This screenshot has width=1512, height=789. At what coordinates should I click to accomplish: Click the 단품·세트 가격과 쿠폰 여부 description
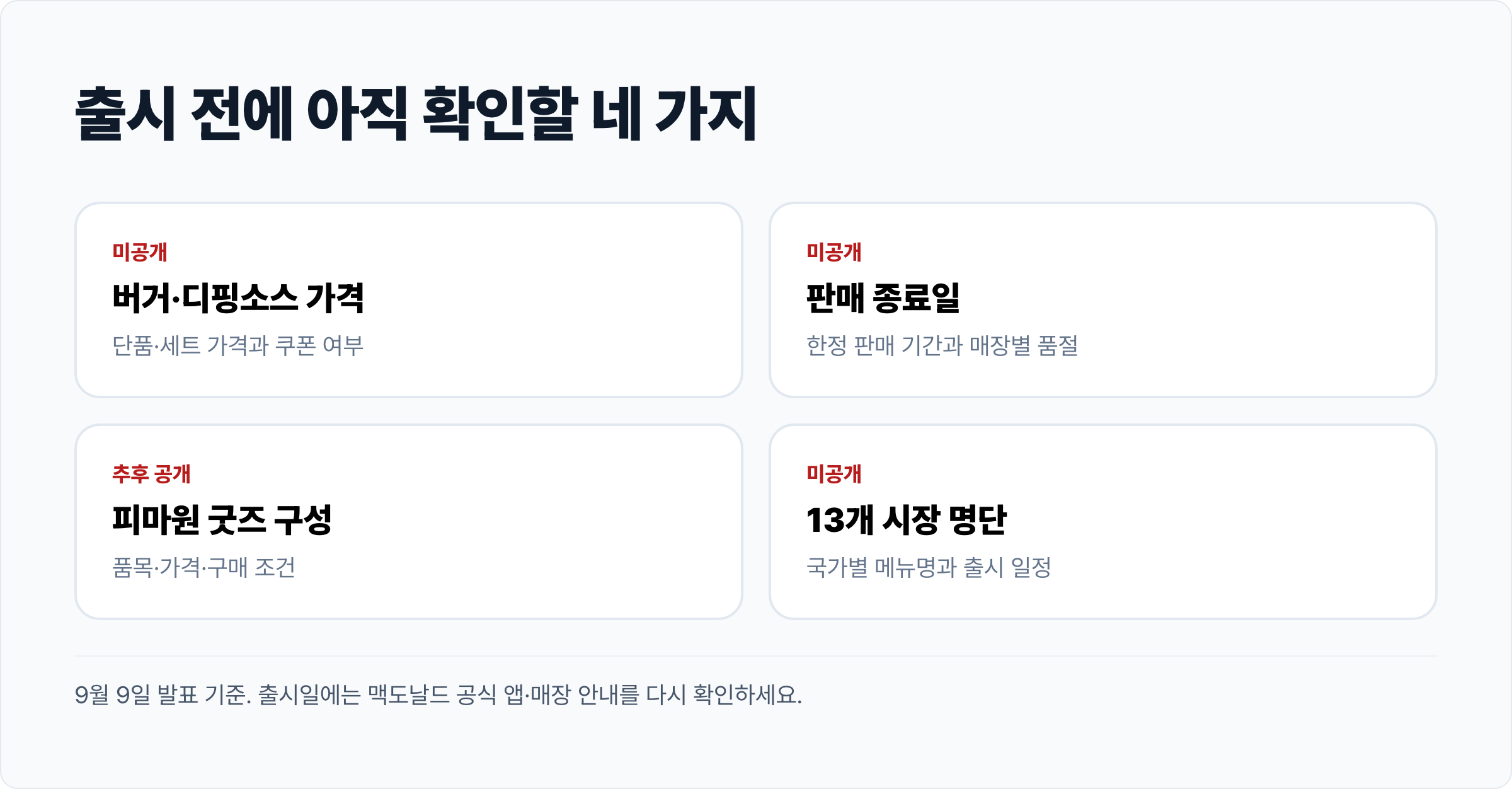pos(238,345)
